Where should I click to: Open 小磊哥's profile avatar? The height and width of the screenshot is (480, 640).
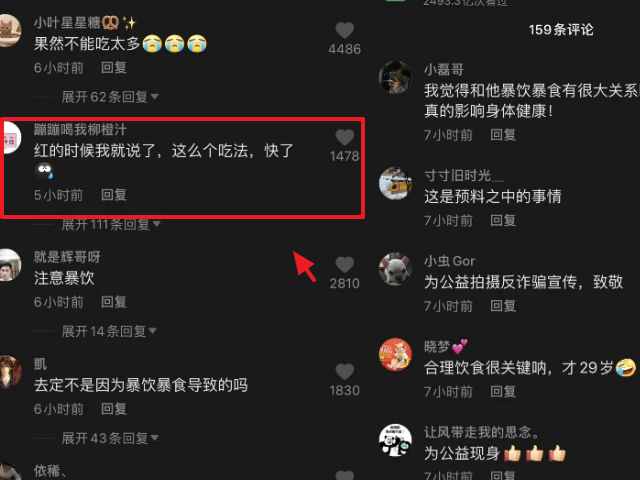pyautogui.click(x=395, y=77)
